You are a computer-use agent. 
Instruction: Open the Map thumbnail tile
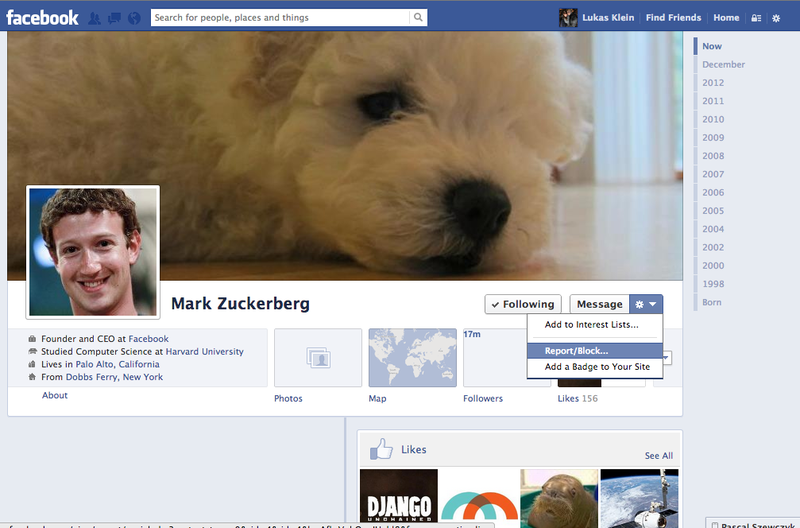pos(413,358)
